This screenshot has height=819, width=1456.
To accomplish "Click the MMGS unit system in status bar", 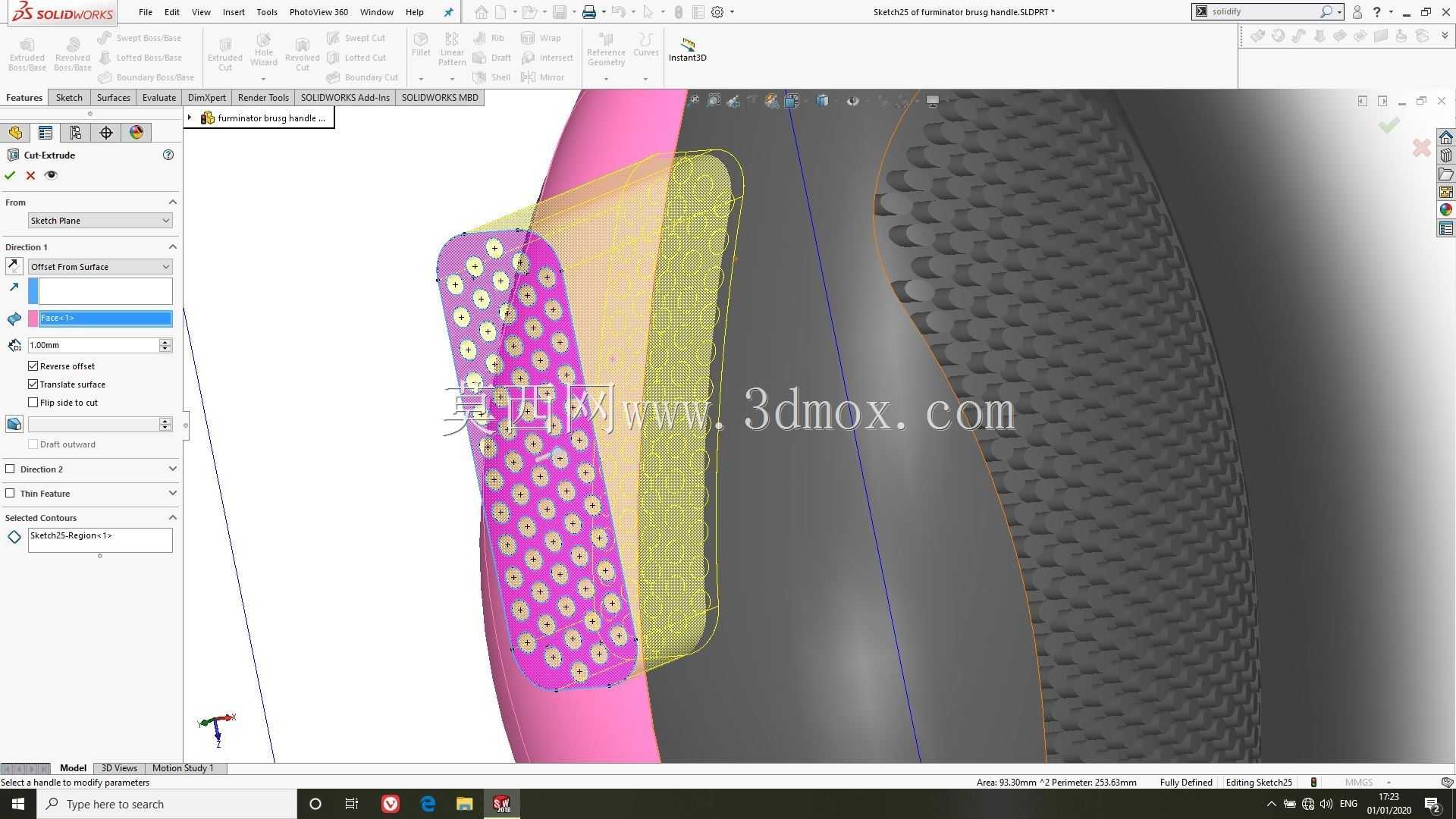I will pyautogui.click(x=1359, y=783).
